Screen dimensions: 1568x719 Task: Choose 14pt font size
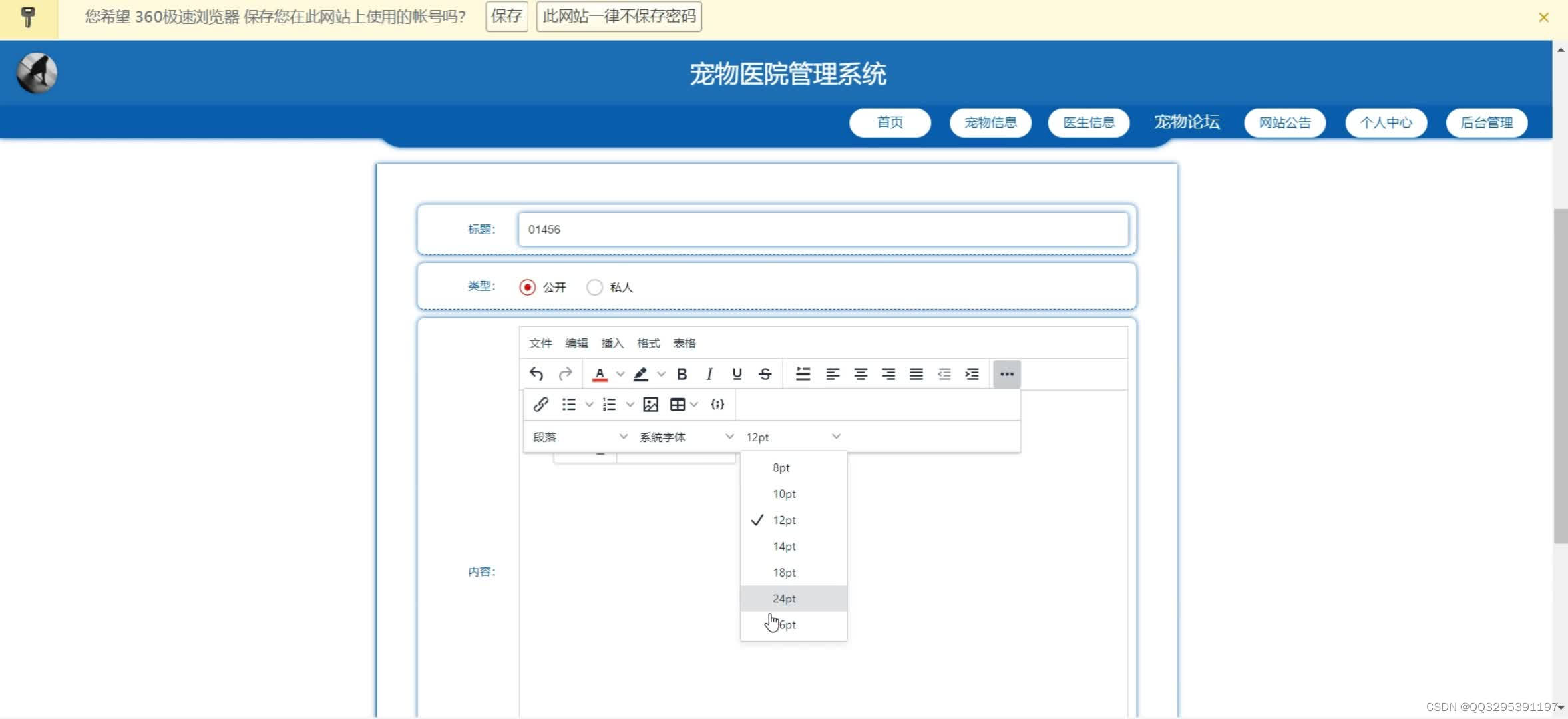[x=793, y=547]
